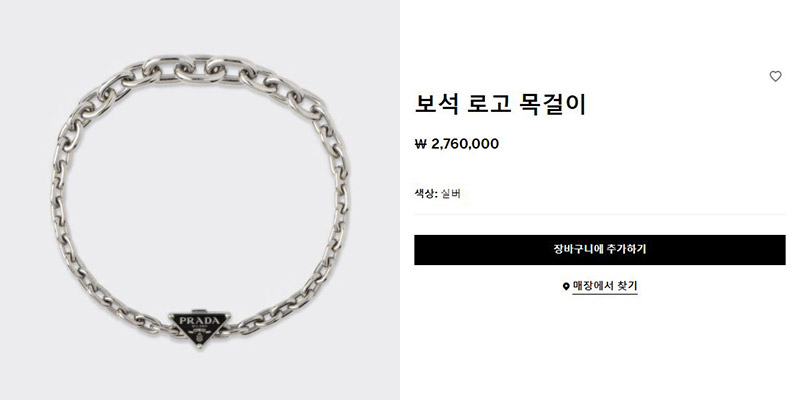This screenshot has height=400, width=800.
Task: Click the small clasp above the triangle plate
Action: point(199,312)
